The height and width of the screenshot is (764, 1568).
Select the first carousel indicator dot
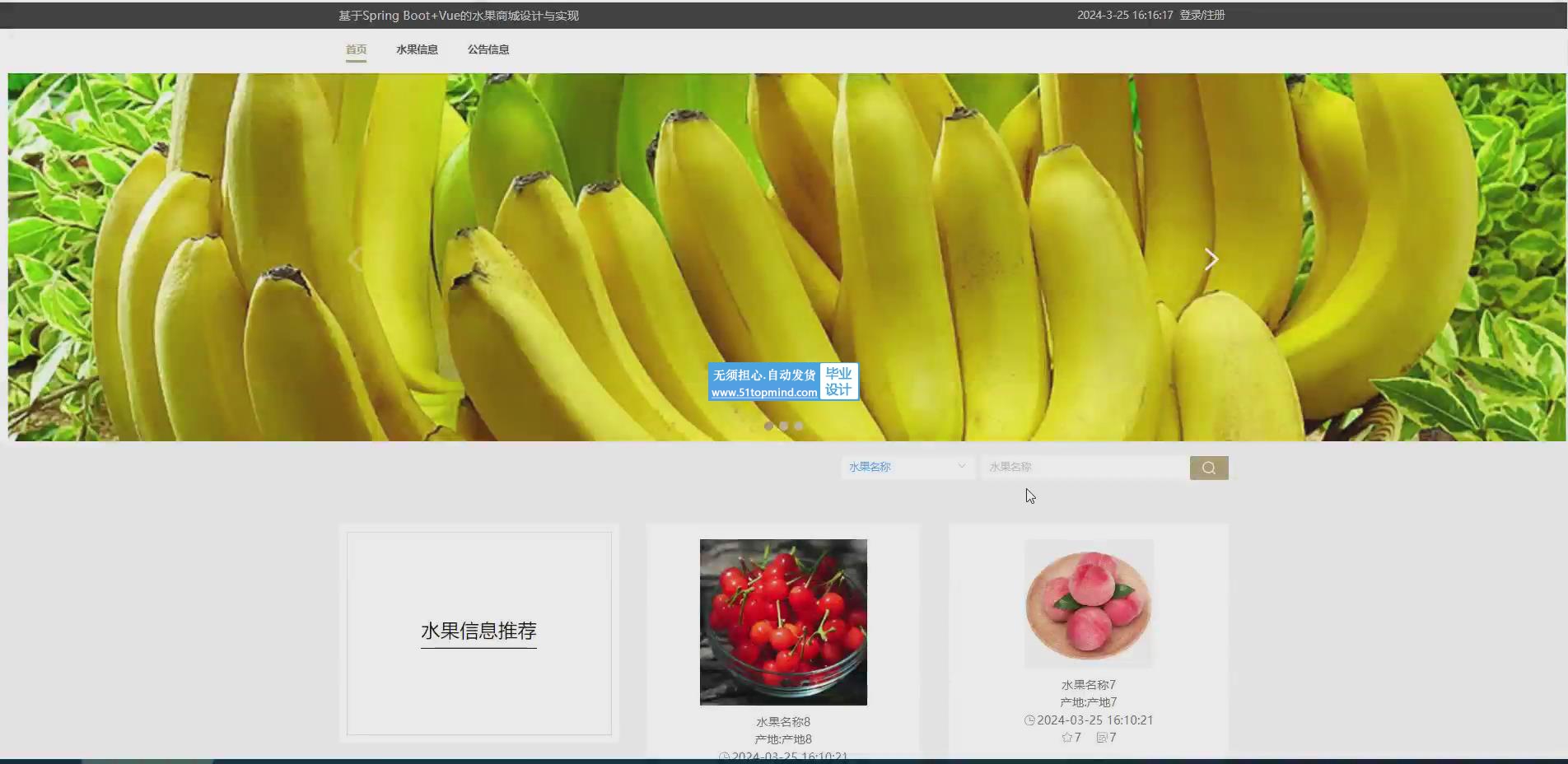pyautogui.click(x=768, y=426)
